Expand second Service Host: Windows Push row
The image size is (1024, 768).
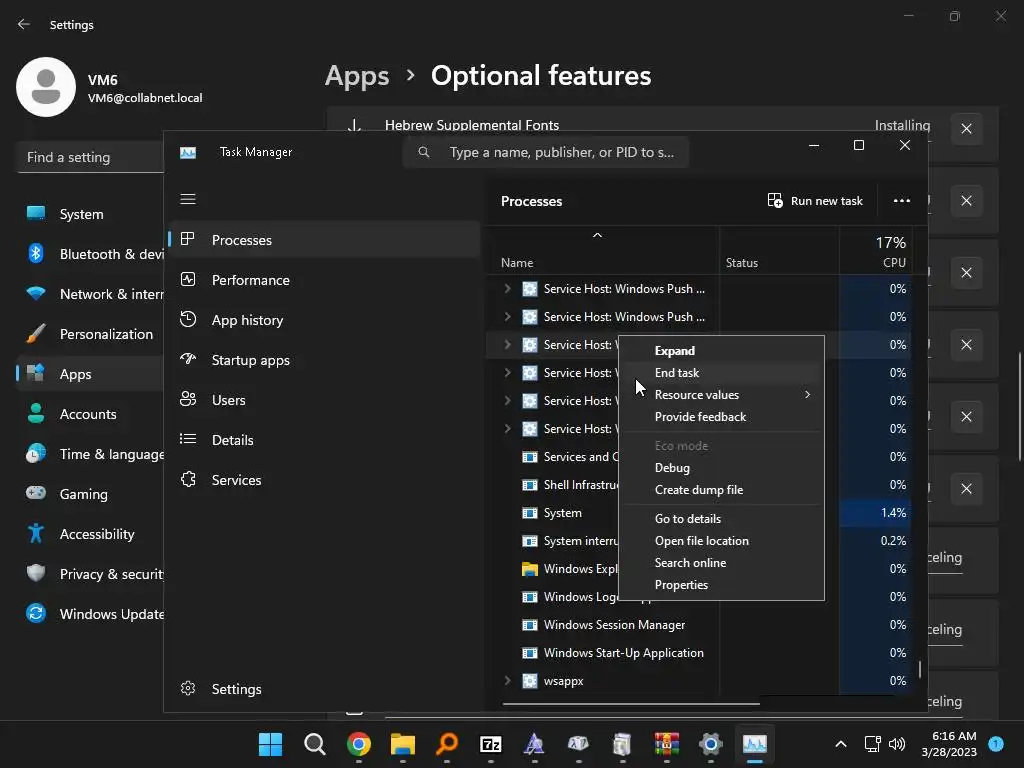pyautogui.click(x=507, y=316)
